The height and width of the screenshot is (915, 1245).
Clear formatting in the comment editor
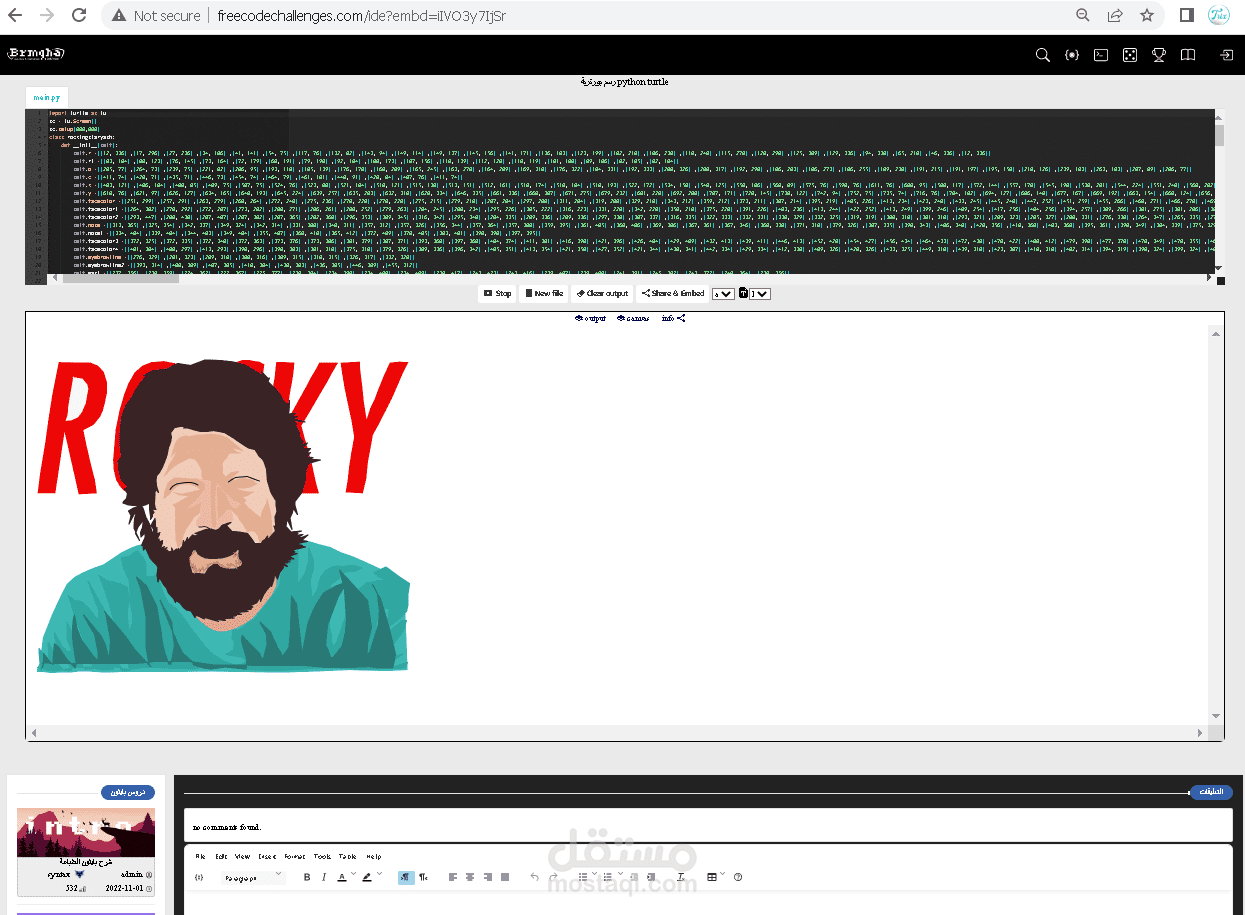[x=680, y=877]
